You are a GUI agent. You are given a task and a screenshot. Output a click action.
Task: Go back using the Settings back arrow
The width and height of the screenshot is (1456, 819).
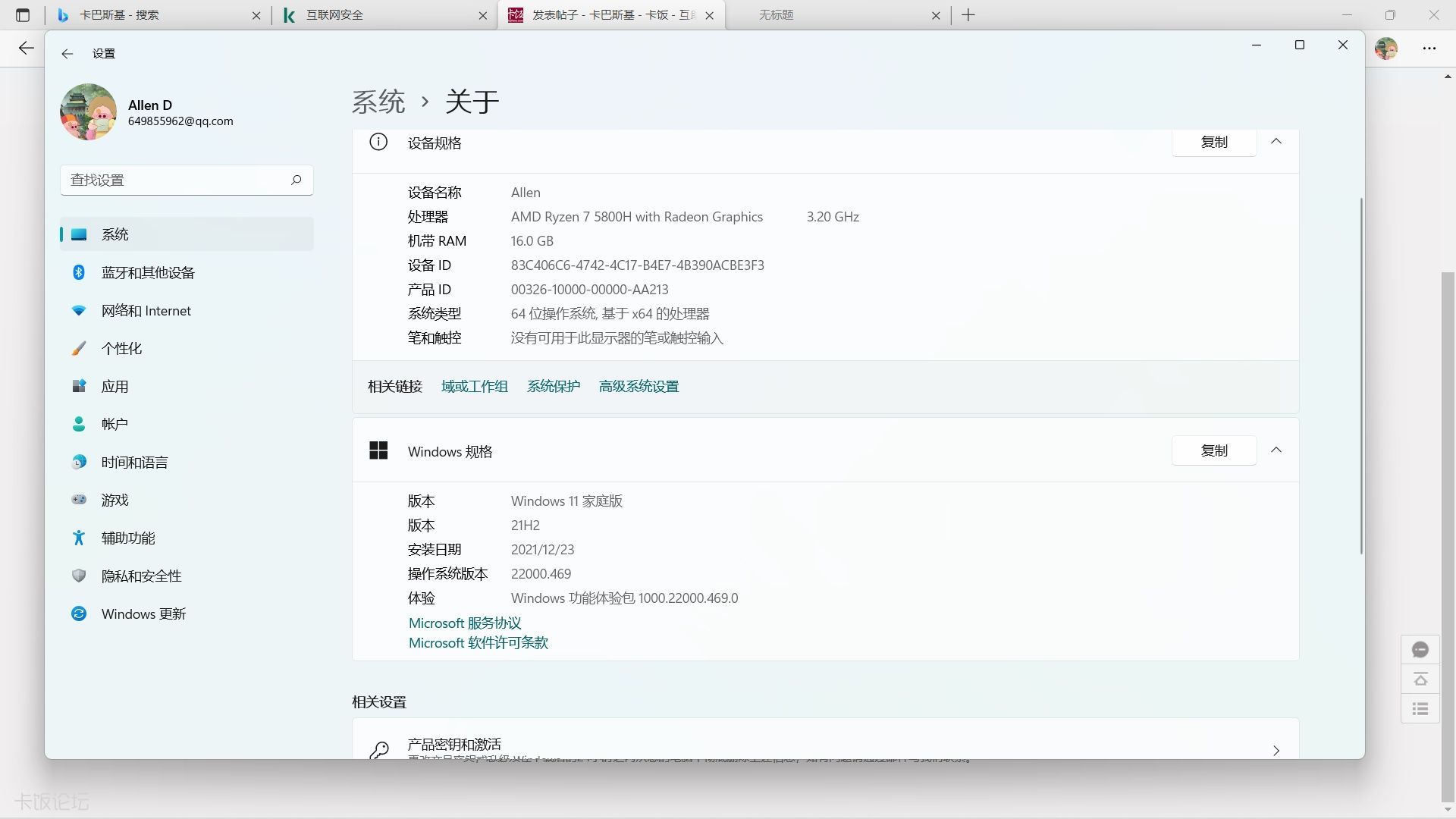tap(67, 54)
